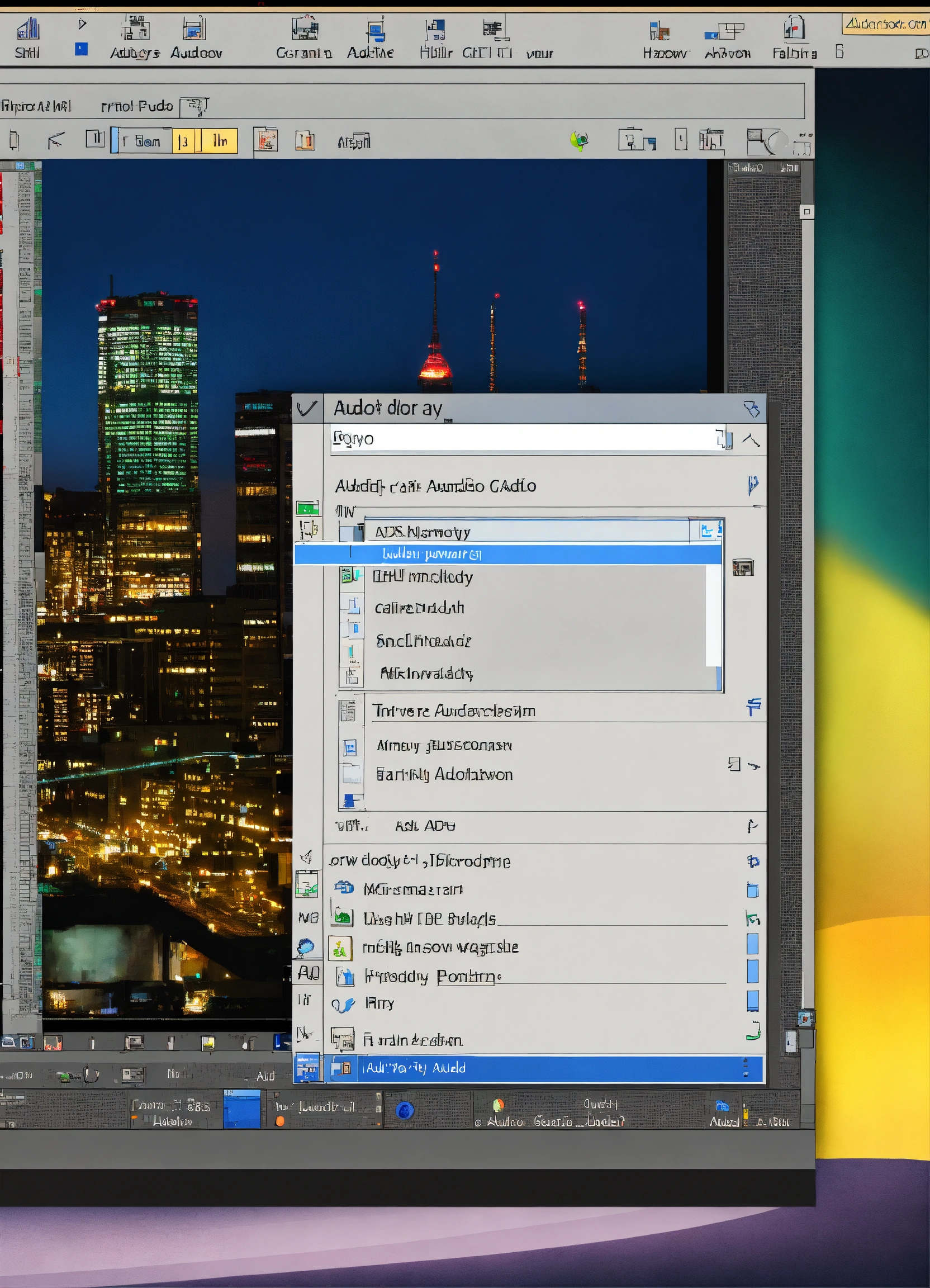
Task: Select the Falbira ribbon tool icon
Action: 794,27
